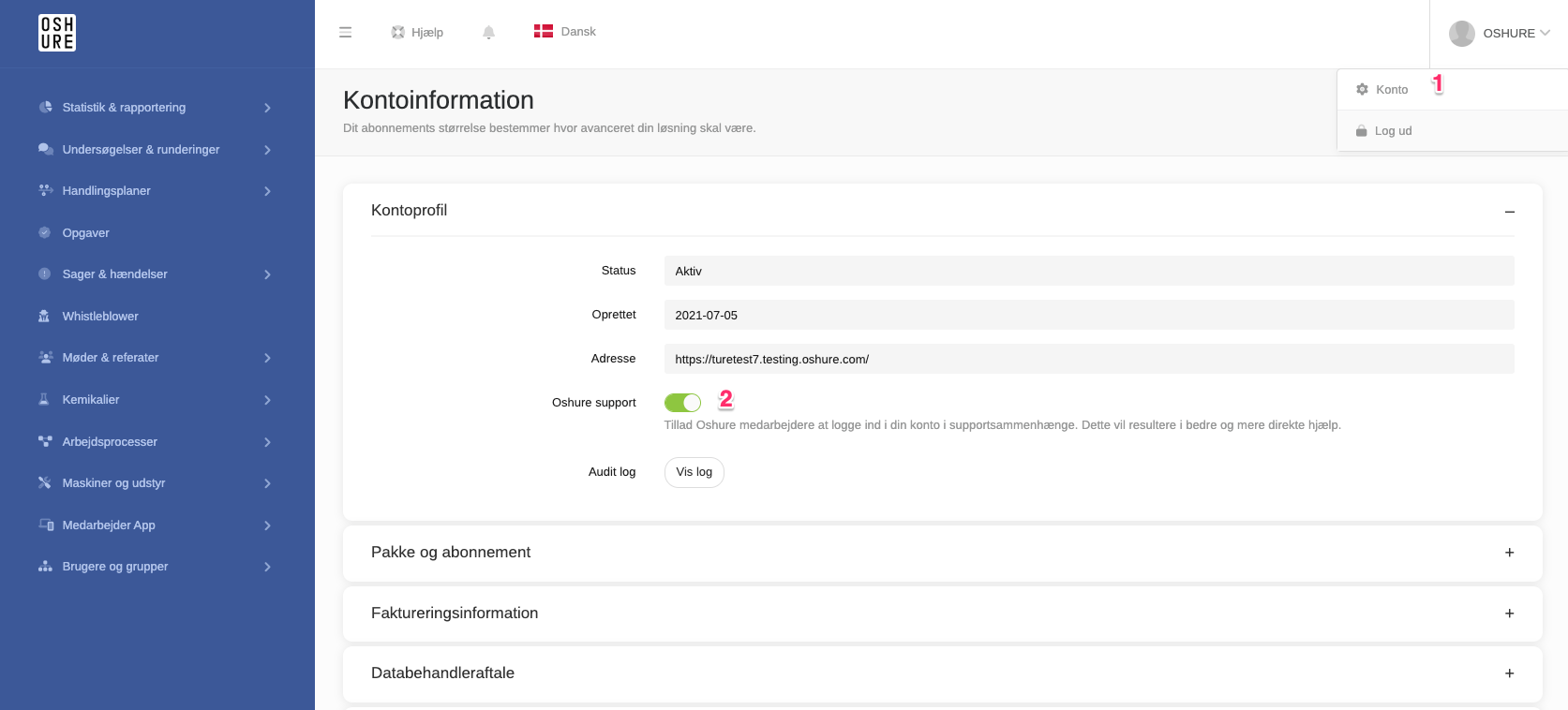1568x710 pixels.
Task: Click the Opgaver checkmark icon
Action: (x=44, y=232)
